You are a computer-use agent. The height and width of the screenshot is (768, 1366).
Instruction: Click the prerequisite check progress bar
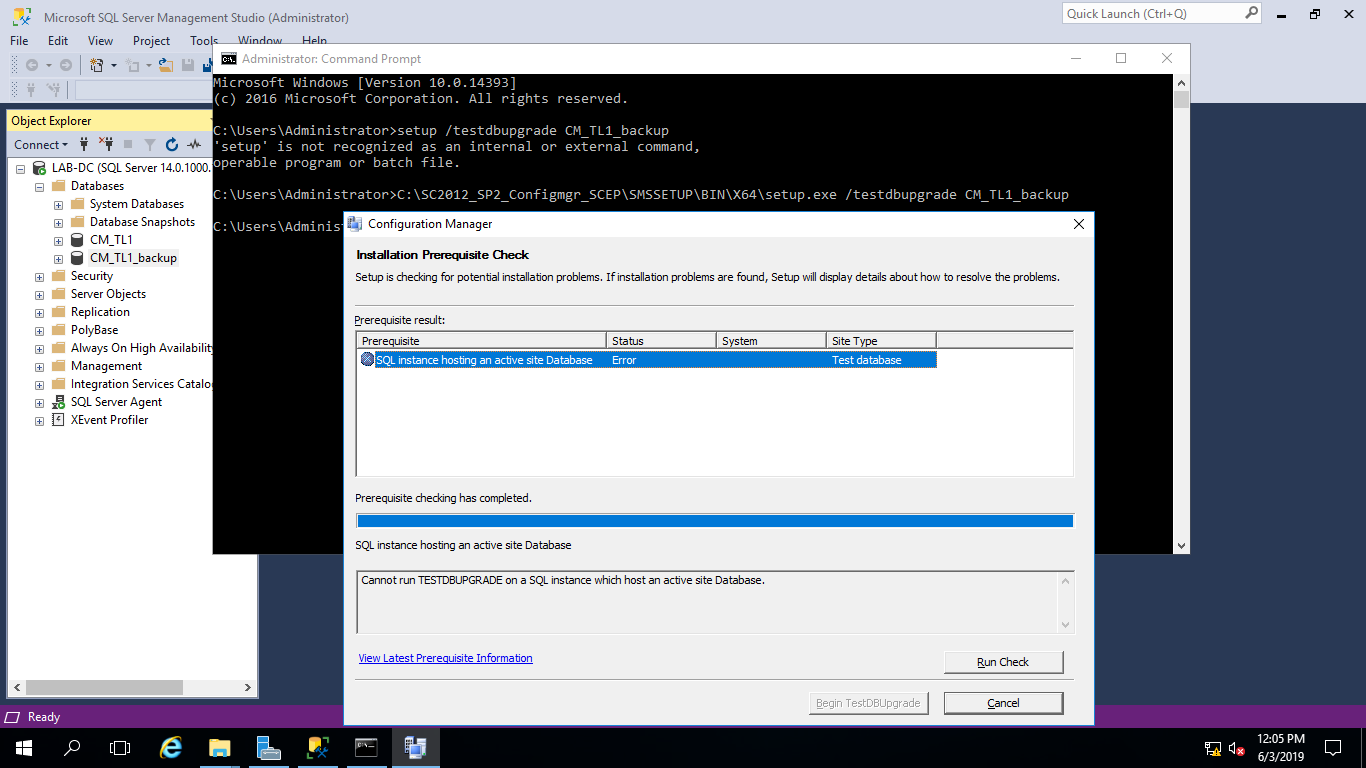[x=715, y=521]
